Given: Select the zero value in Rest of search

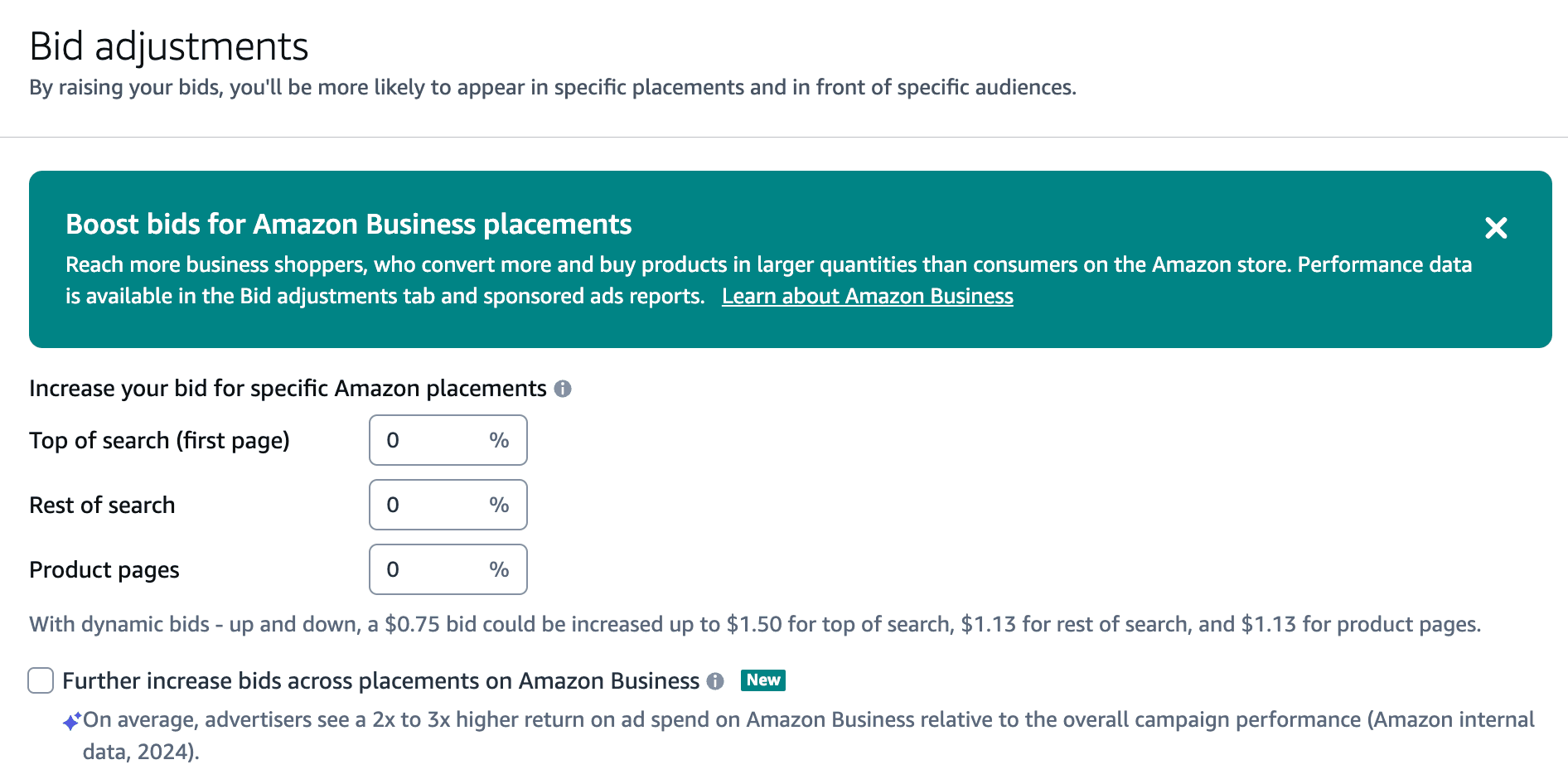Looking at the screenshot, I should (x=394, y=504).
